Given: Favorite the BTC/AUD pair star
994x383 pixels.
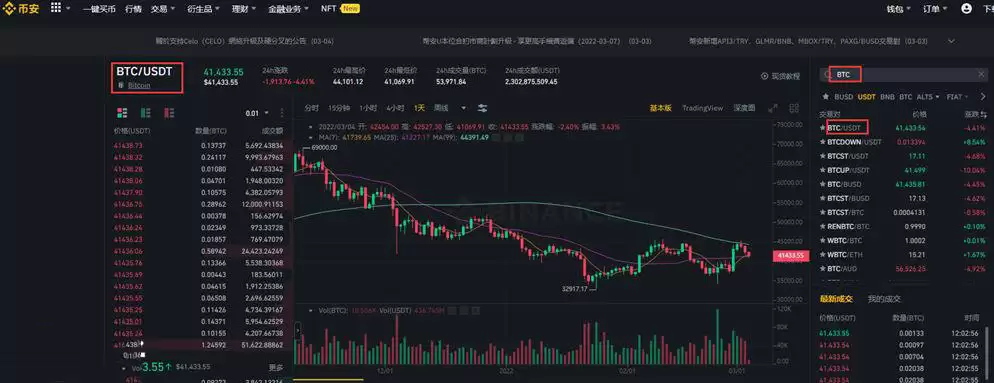Looking at the screenshot, I should click(x=823, y=269).
